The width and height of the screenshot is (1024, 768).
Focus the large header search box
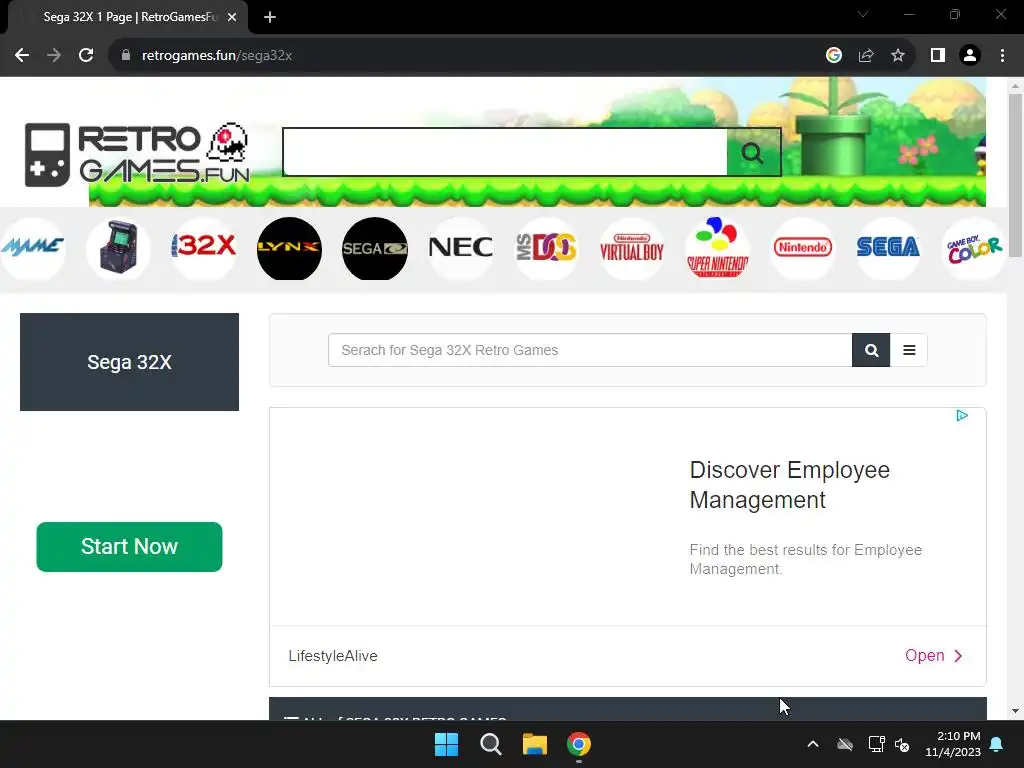(505, 152)
